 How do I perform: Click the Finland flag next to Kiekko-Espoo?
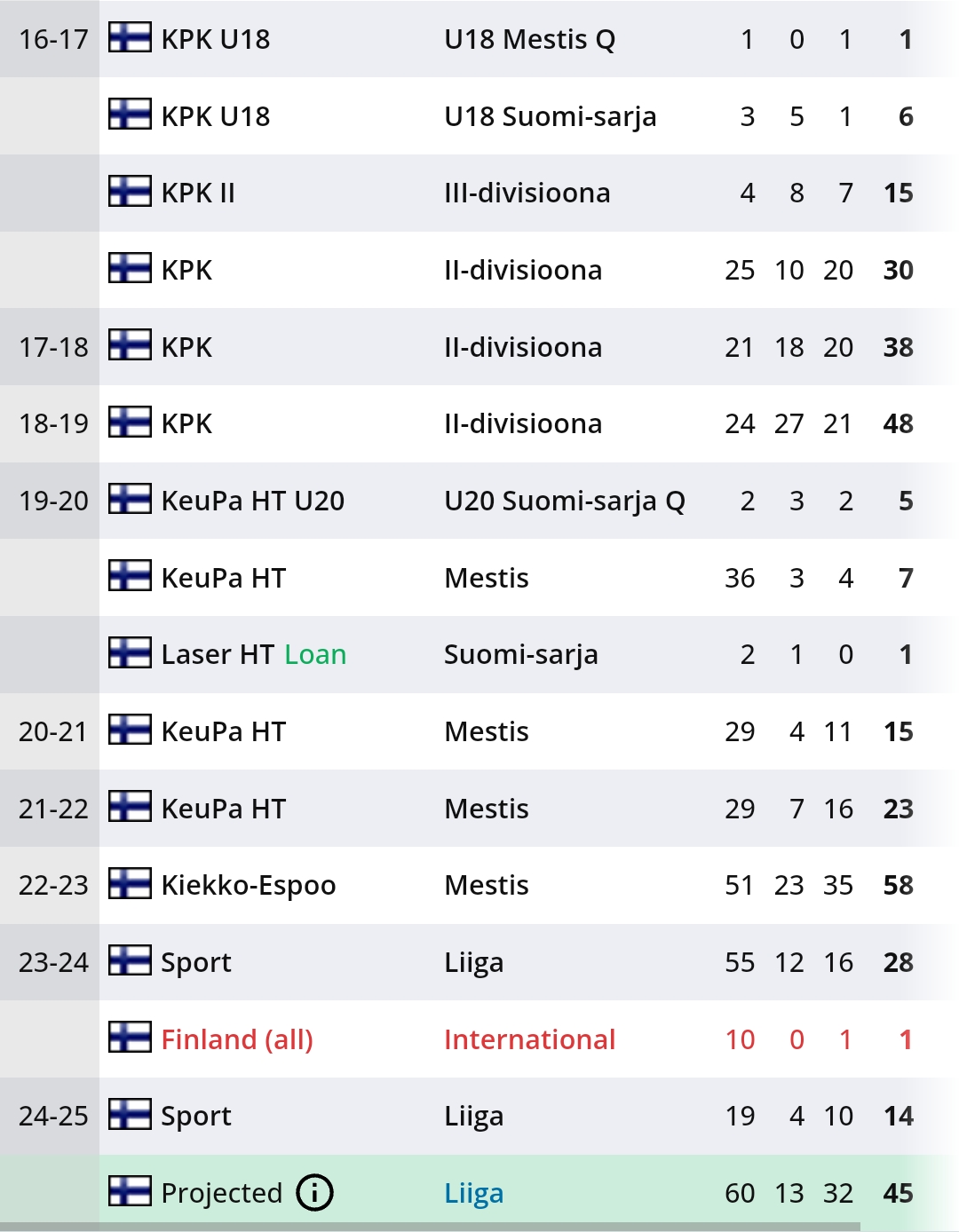130,885
